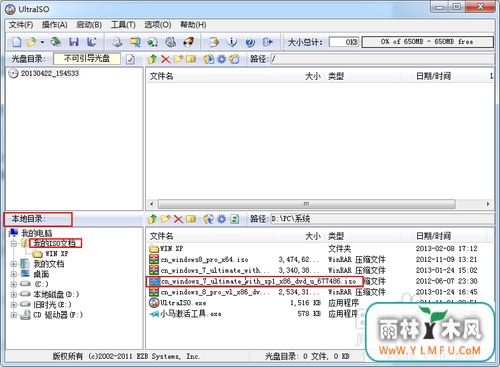The width and height of the screenshot is (500, 367).
Task: Select cn_windows8_pro_x64.iso in local file list
Action: tap(204, 260)
